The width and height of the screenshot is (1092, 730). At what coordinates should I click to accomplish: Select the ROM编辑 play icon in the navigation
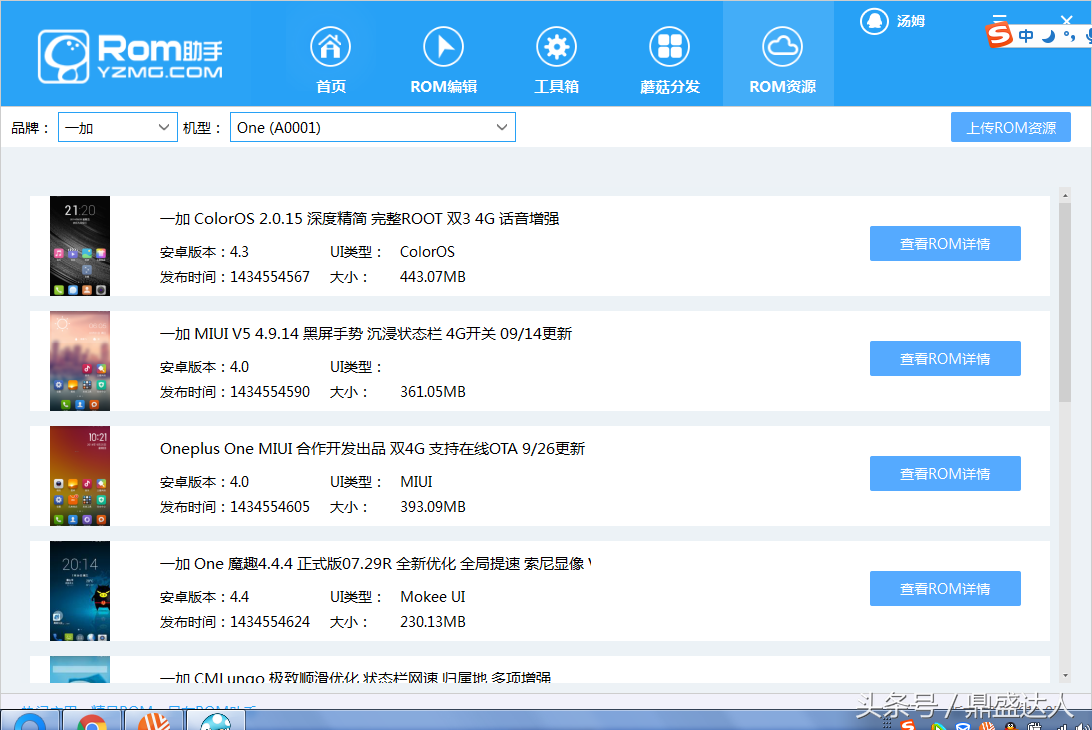tap(443, 46)
